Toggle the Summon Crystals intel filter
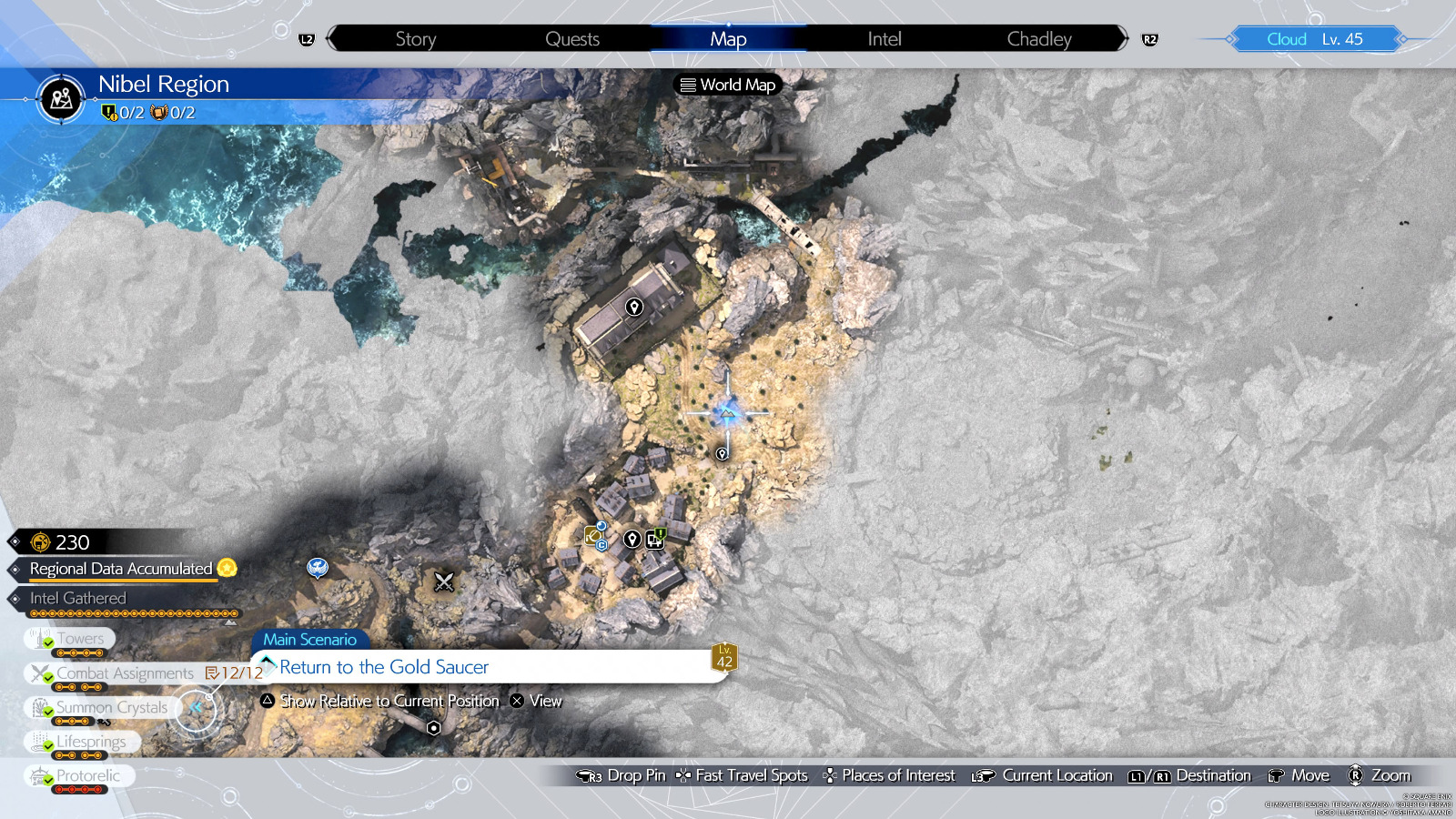The width and height of the screenshot is (1456, 819). pos(100,707)
